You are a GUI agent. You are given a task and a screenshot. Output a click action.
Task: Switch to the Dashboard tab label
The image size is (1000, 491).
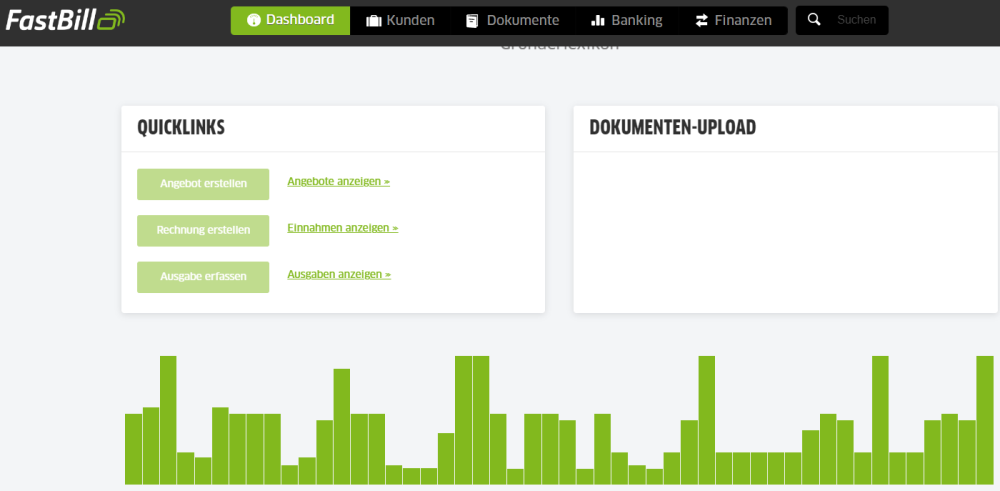point(300,20)
